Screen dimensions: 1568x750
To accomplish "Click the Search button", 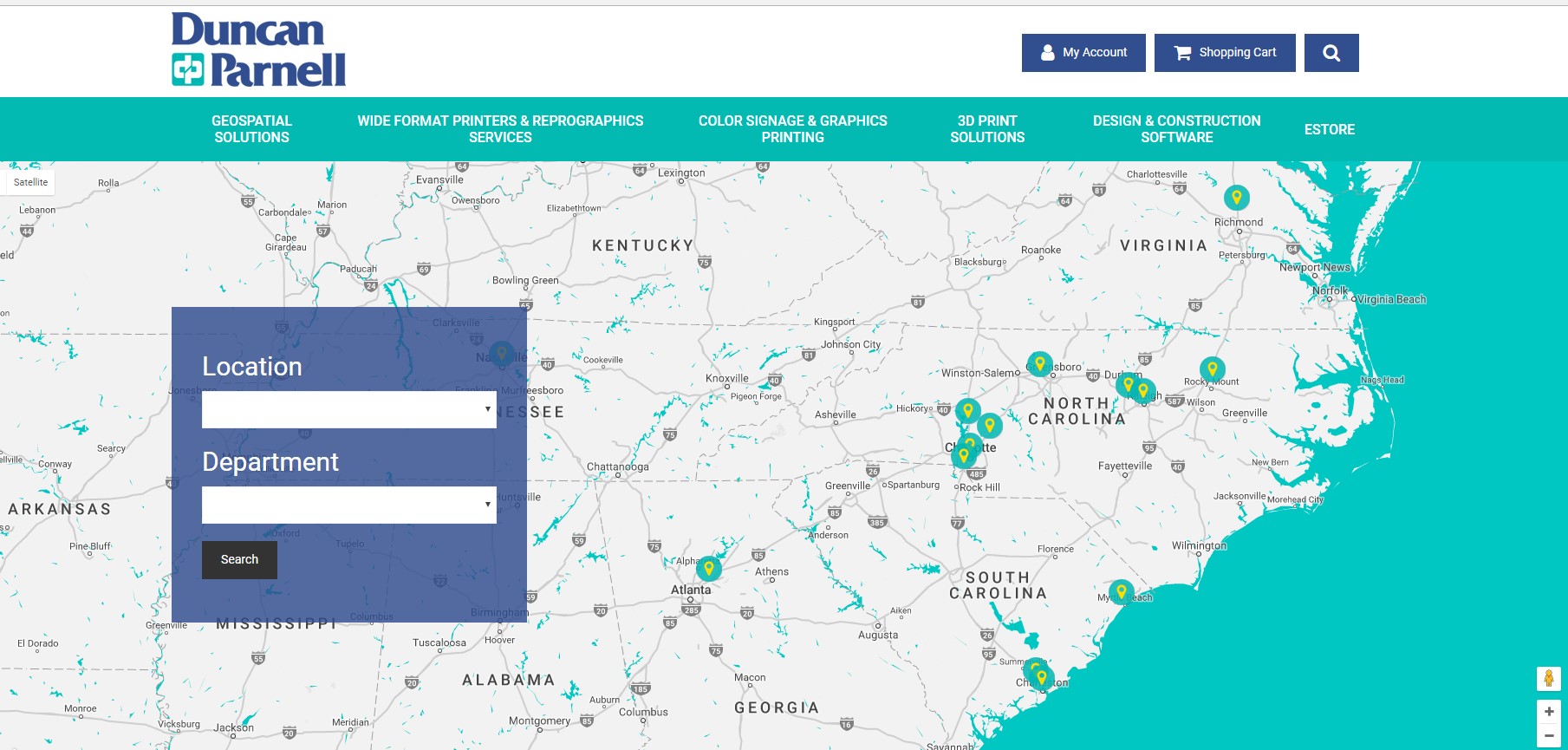I will click(x=239, y=560).
